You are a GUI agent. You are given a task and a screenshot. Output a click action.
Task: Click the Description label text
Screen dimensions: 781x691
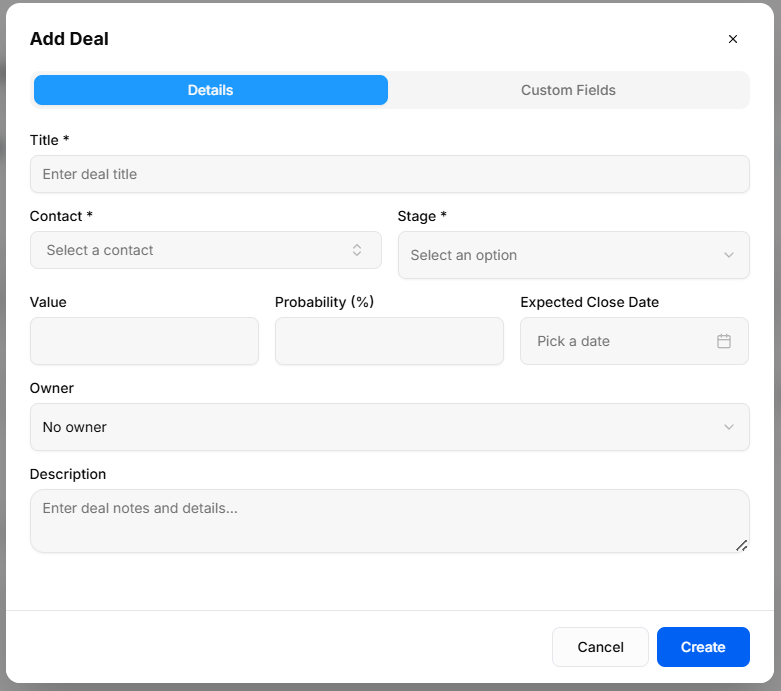click(68, 474)
